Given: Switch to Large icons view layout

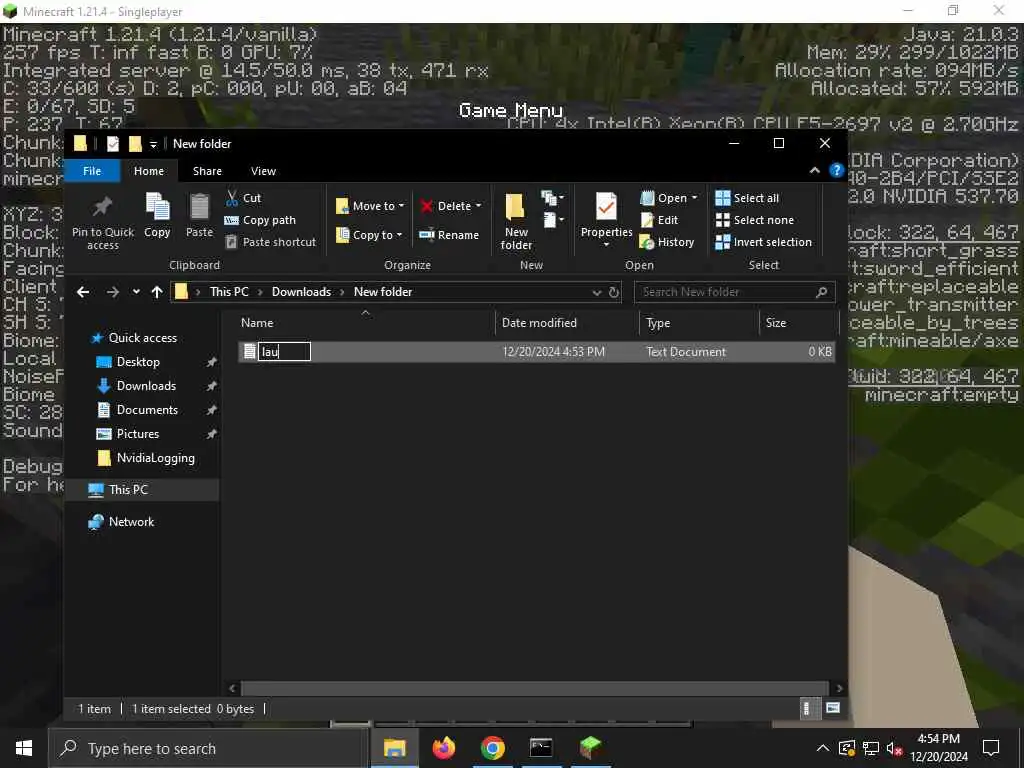Looking at the screenshot, I should [833, 709].
